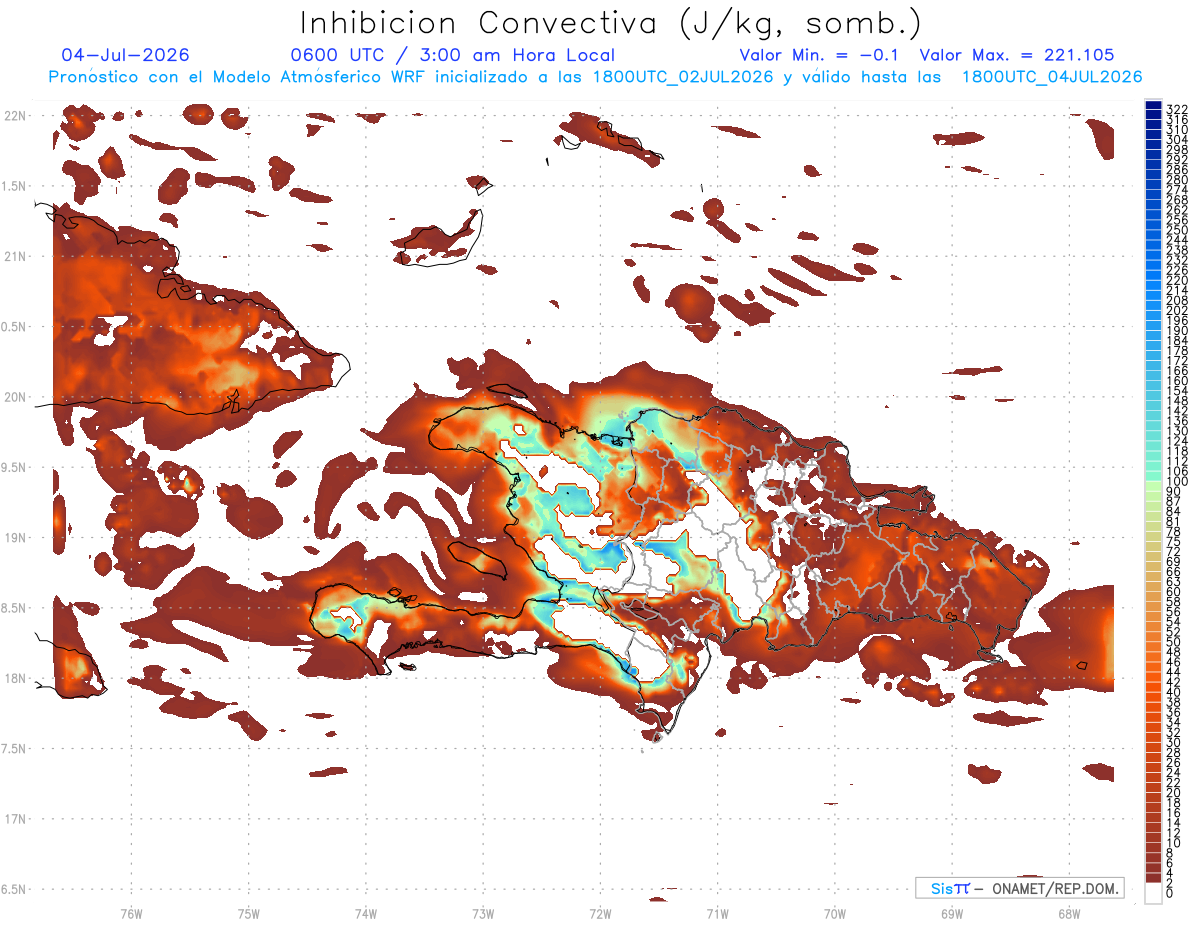Image resolution: width=1200 pixels, height=927 pixels.
Task: Select the date "04-Jul-2026"
Action: [125, 55]
